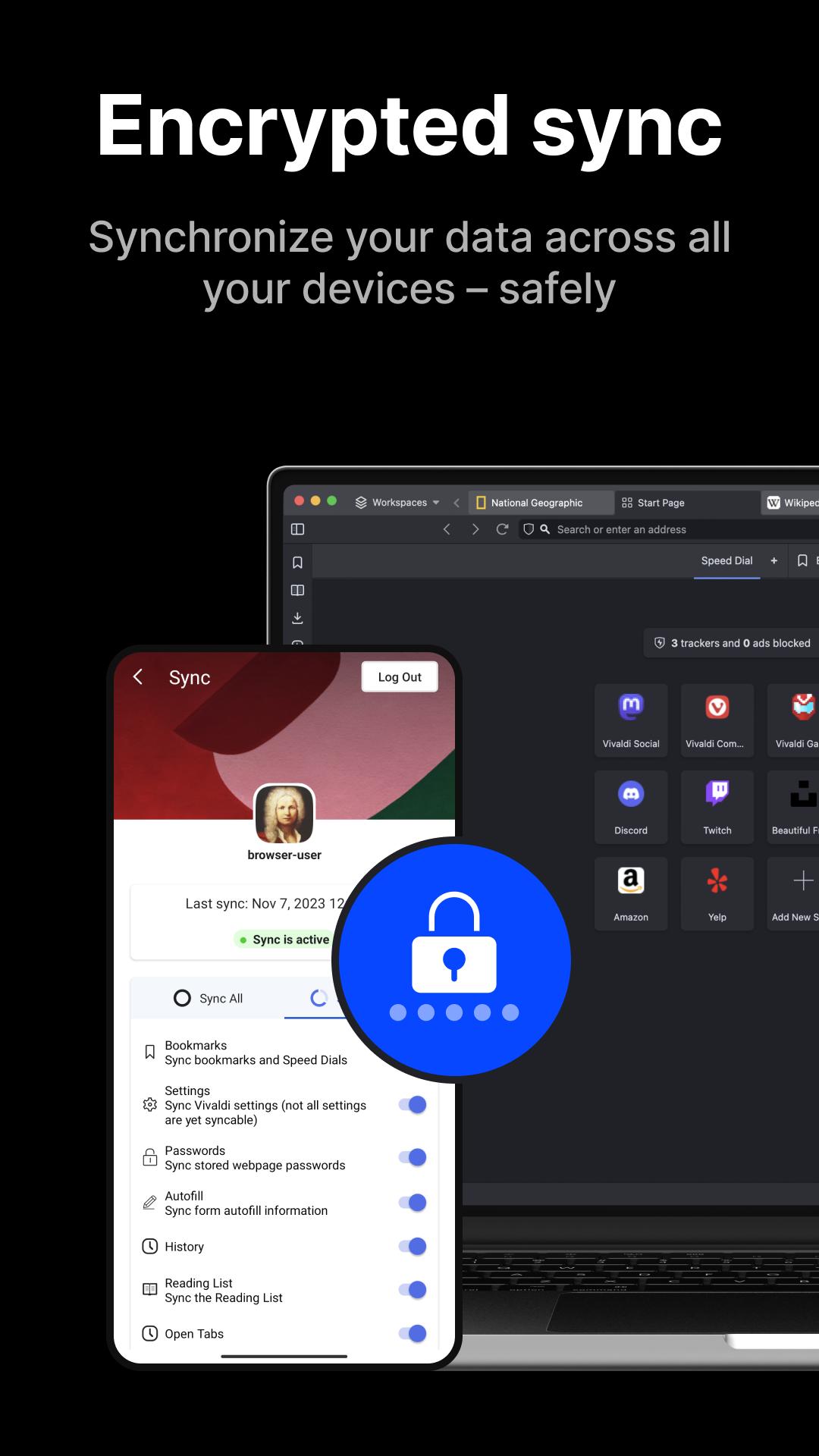The height and width of the screenshot is (1456, 819).
Task: Open the Downloads panel in sidebar
Action: pos(298,618)
